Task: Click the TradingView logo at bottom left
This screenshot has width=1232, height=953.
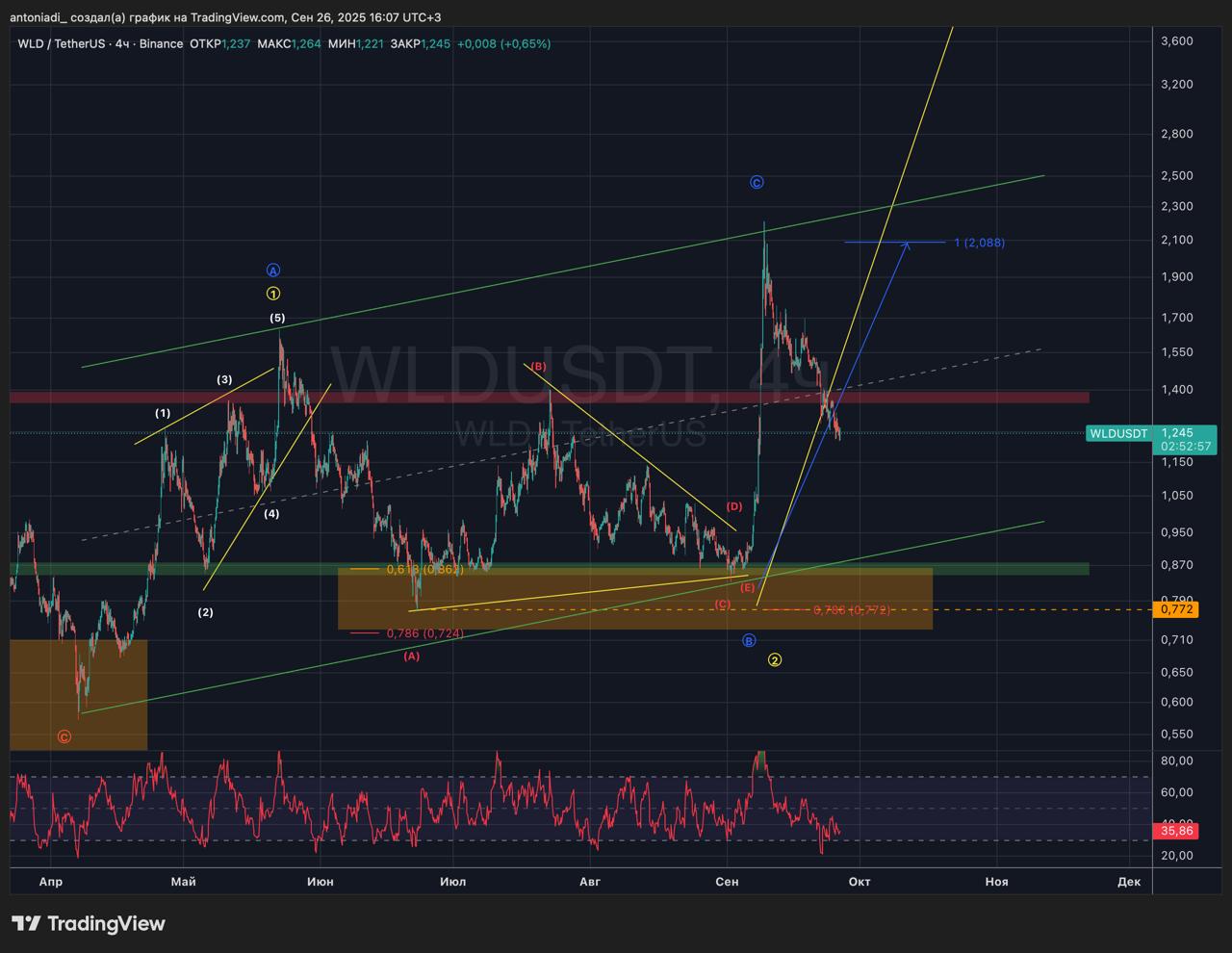Action: 89,924
